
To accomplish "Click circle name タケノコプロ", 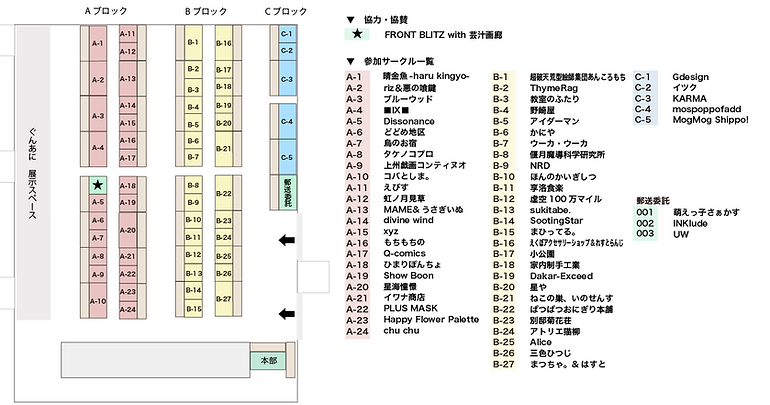I will (408, 154).
